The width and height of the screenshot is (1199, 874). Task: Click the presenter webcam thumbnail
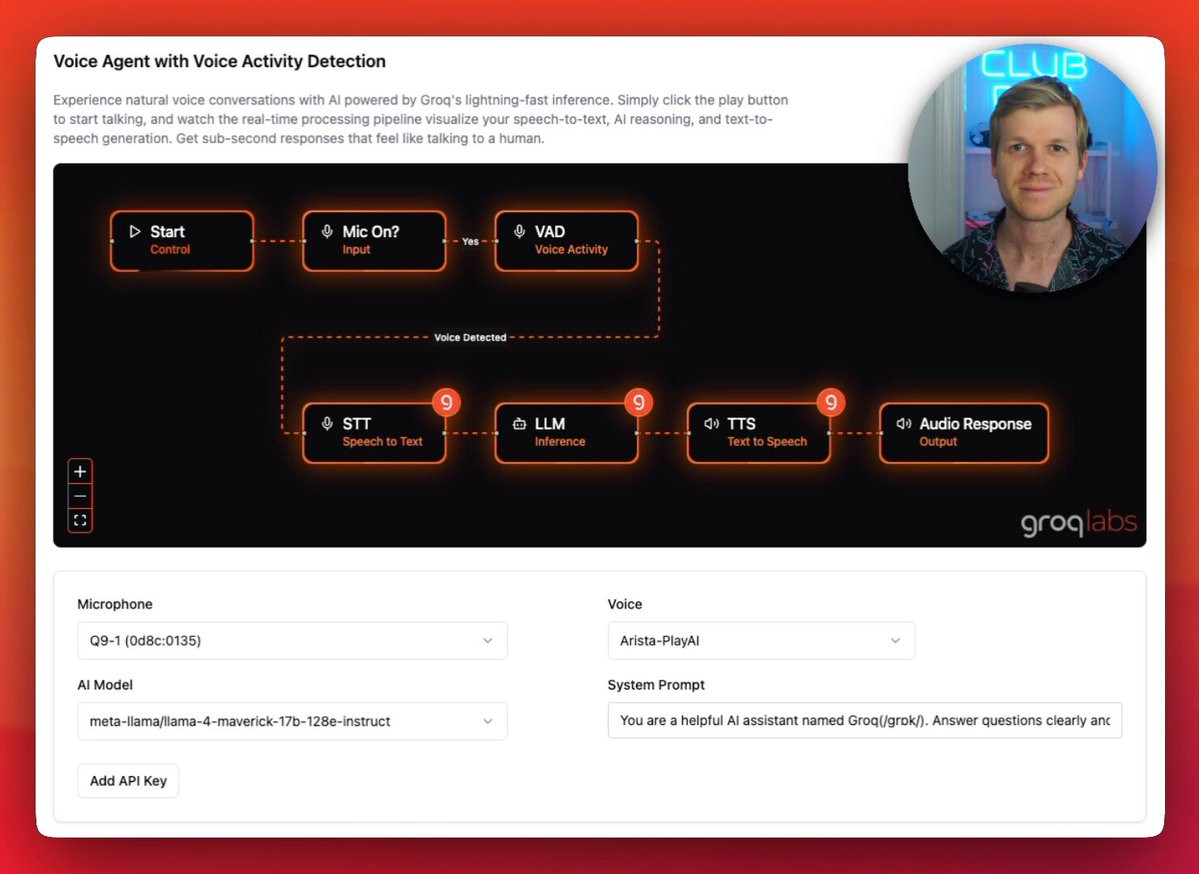tap(1032, 167)
